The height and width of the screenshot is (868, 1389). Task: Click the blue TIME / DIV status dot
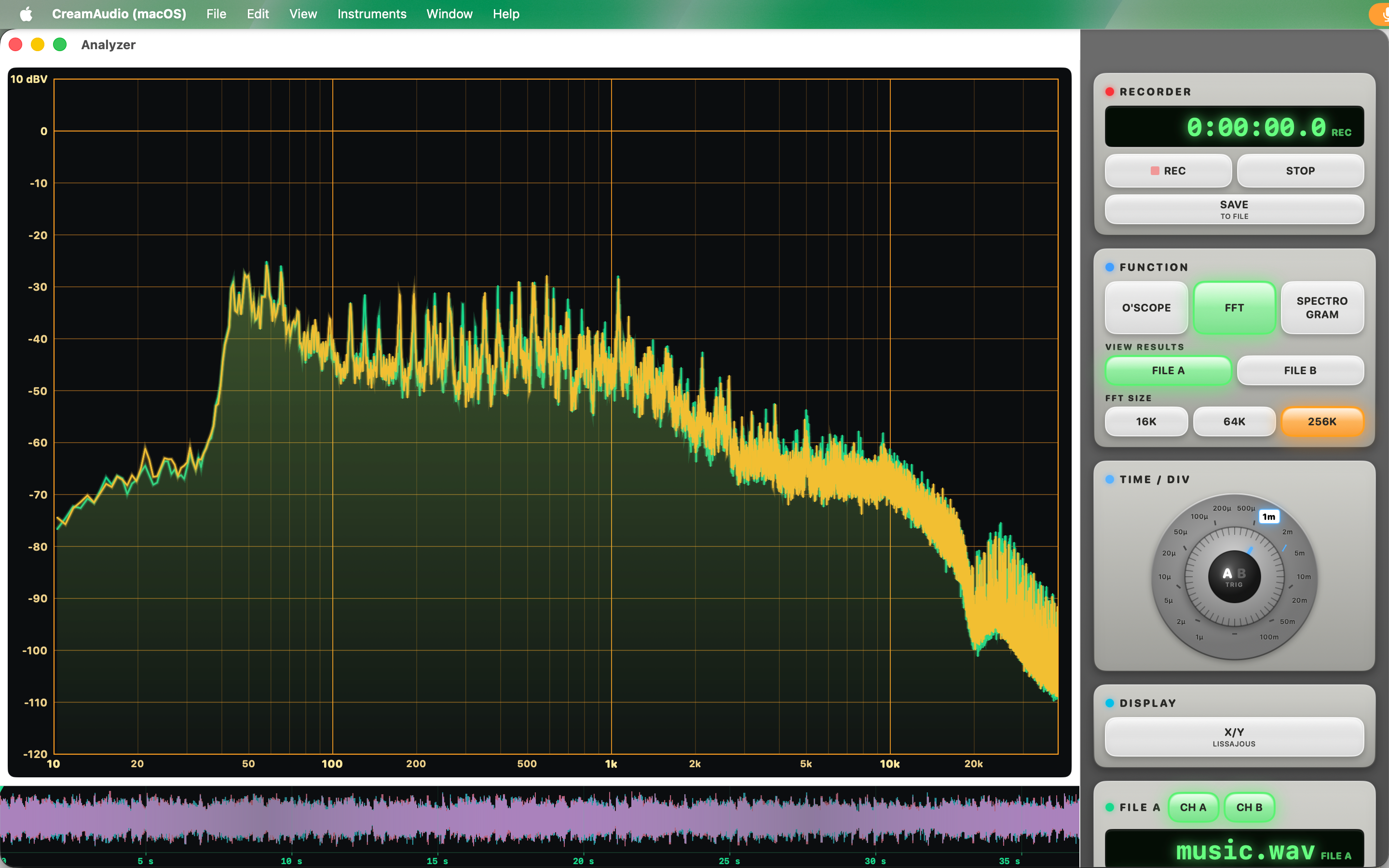1110,479
